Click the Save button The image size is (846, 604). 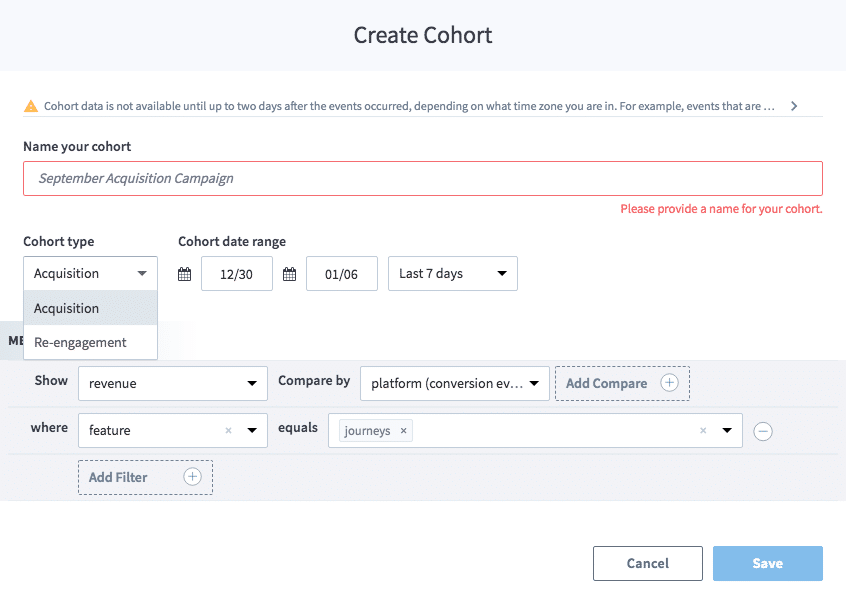coord(767,563)
